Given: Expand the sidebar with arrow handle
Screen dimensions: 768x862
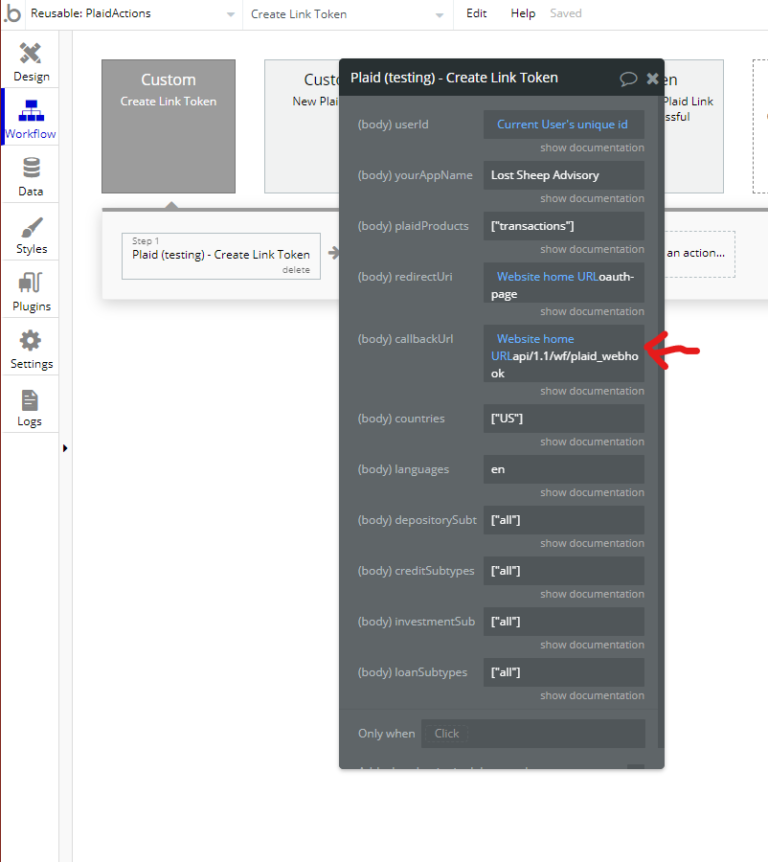Looking at the screenshot, I should (65, 448).
